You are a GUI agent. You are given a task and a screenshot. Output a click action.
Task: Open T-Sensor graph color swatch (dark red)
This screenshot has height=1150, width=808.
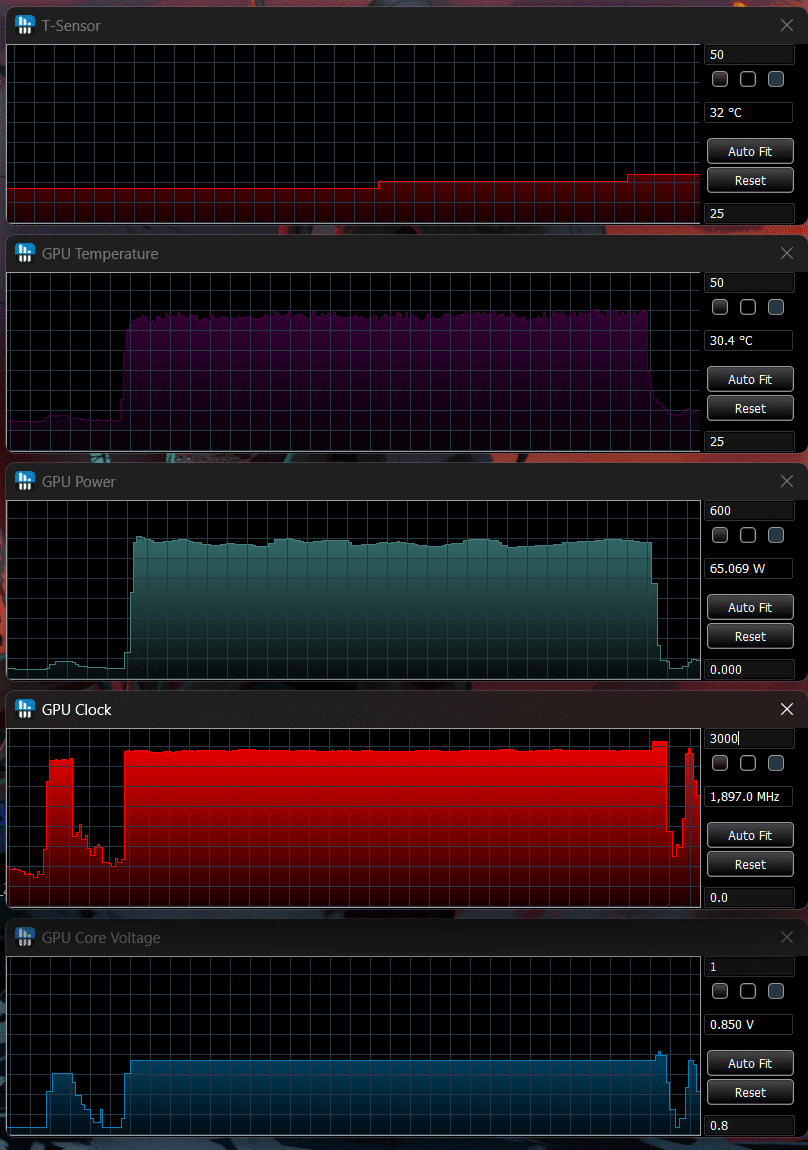(720, 79)
